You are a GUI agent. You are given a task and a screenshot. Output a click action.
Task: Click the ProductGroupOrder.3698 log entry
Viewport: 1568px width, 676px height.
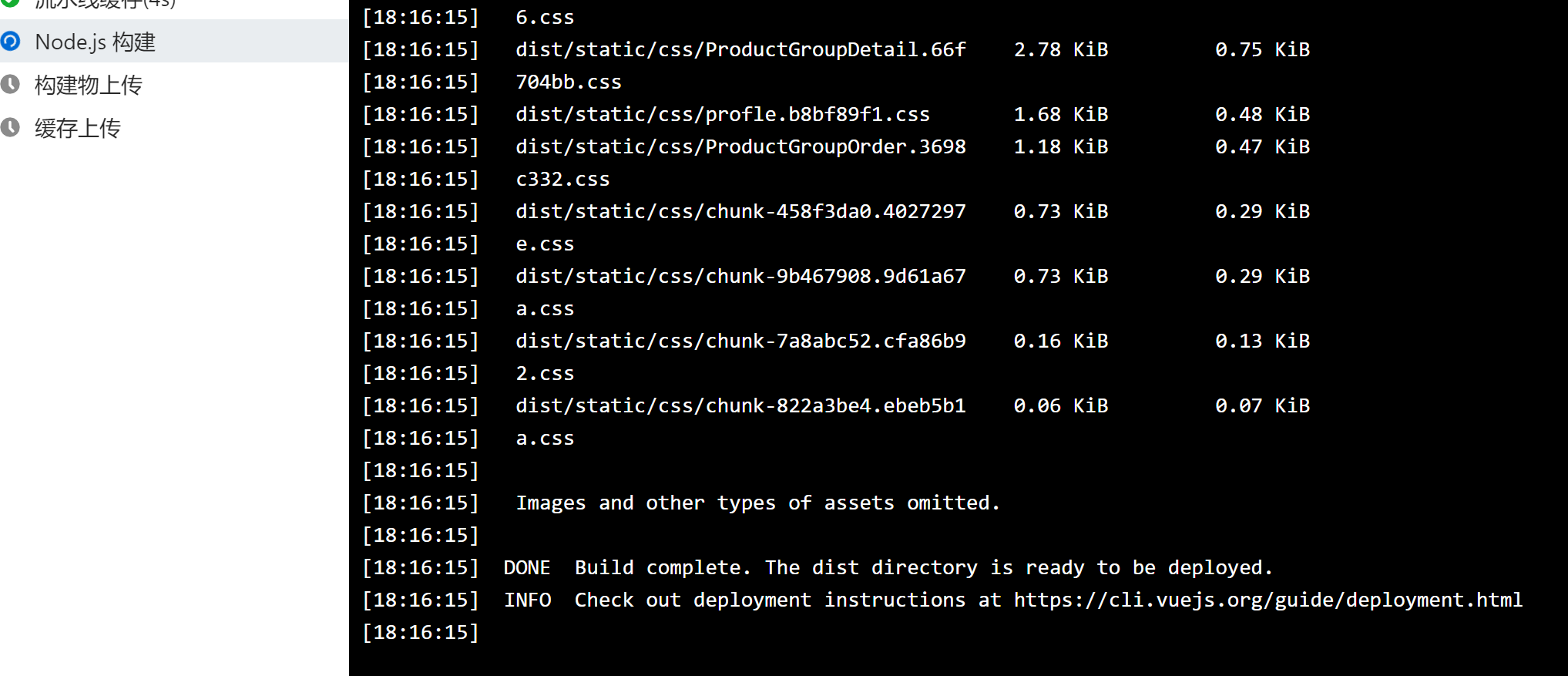(740, 146)
